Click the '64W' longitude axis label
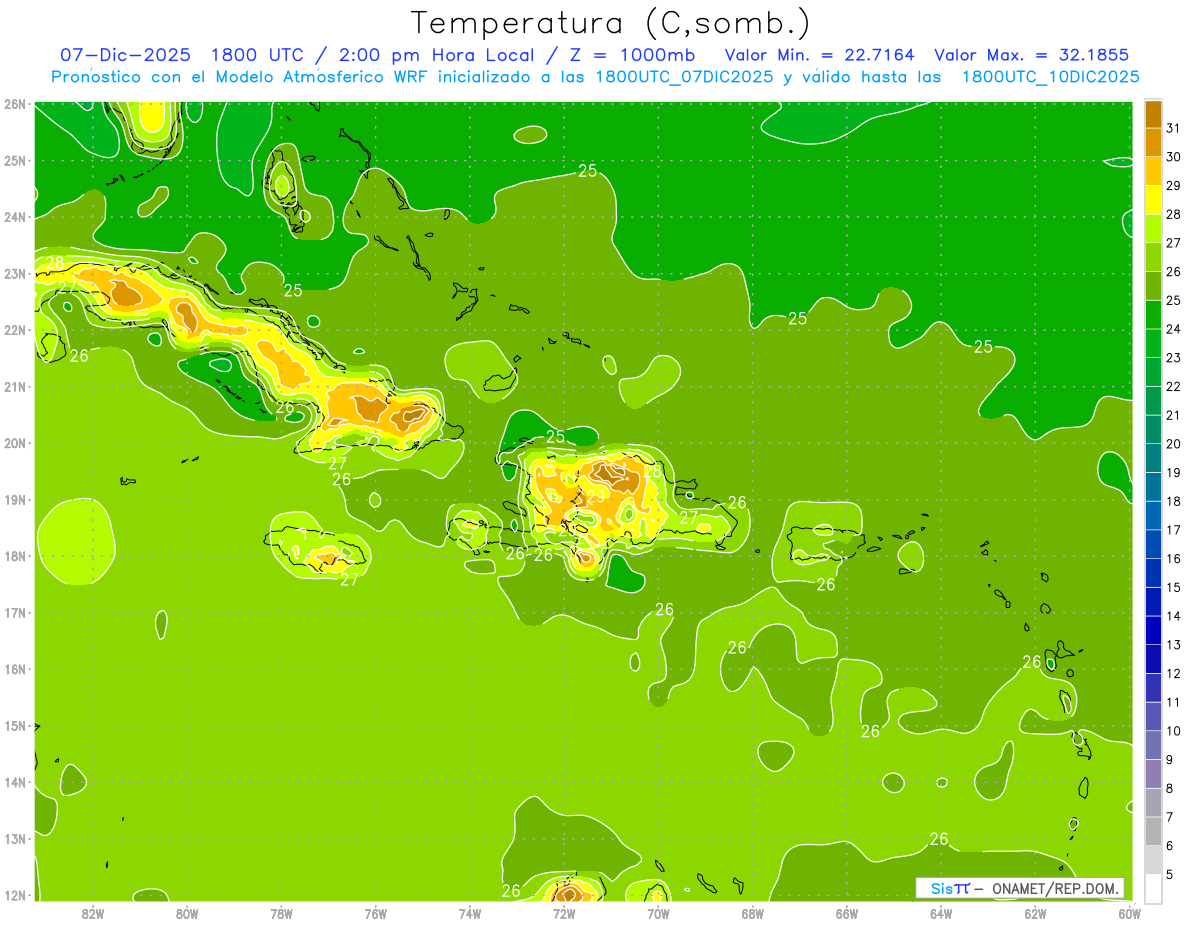1200x927 pixels. (x=941, y=913)
